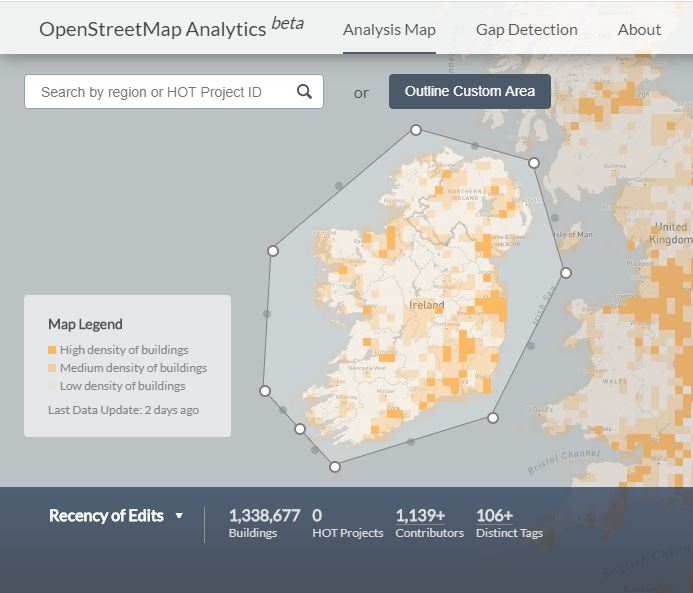Viewport: 693px width, 593px height.
Task: Click the upper-left white vertex of the polygon
Action: pyautogui.click(x=272, y=250)
